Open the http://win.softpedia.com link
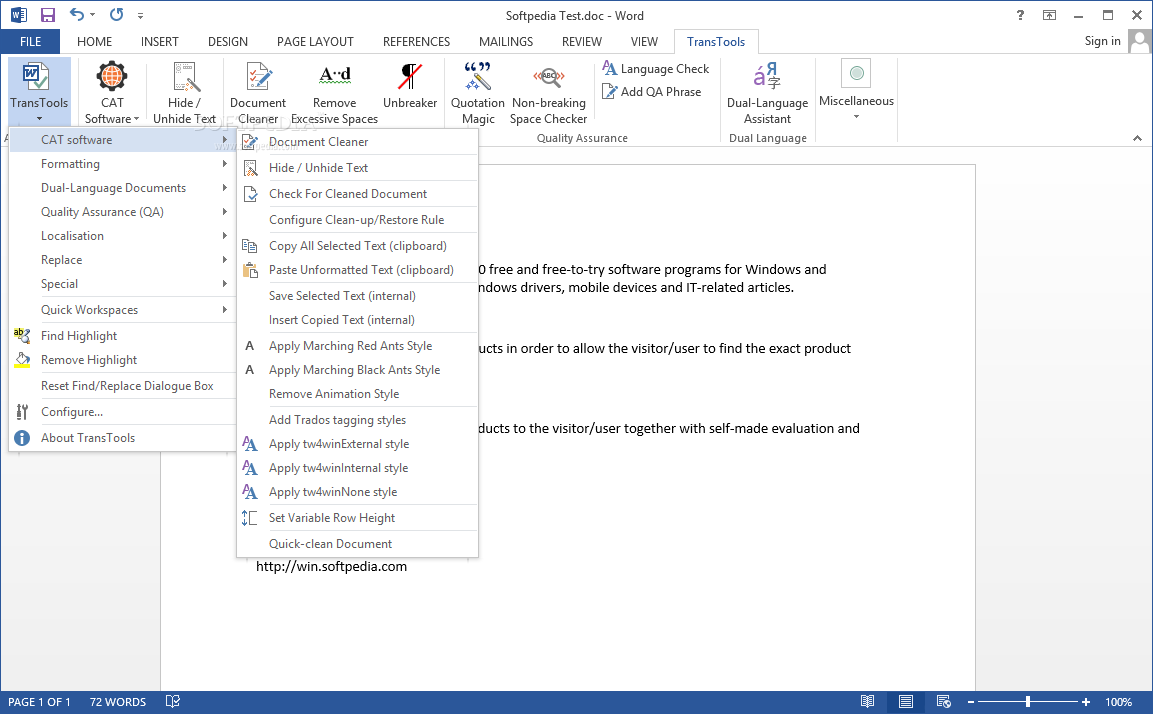1153x714 pixels. [331, 566]
